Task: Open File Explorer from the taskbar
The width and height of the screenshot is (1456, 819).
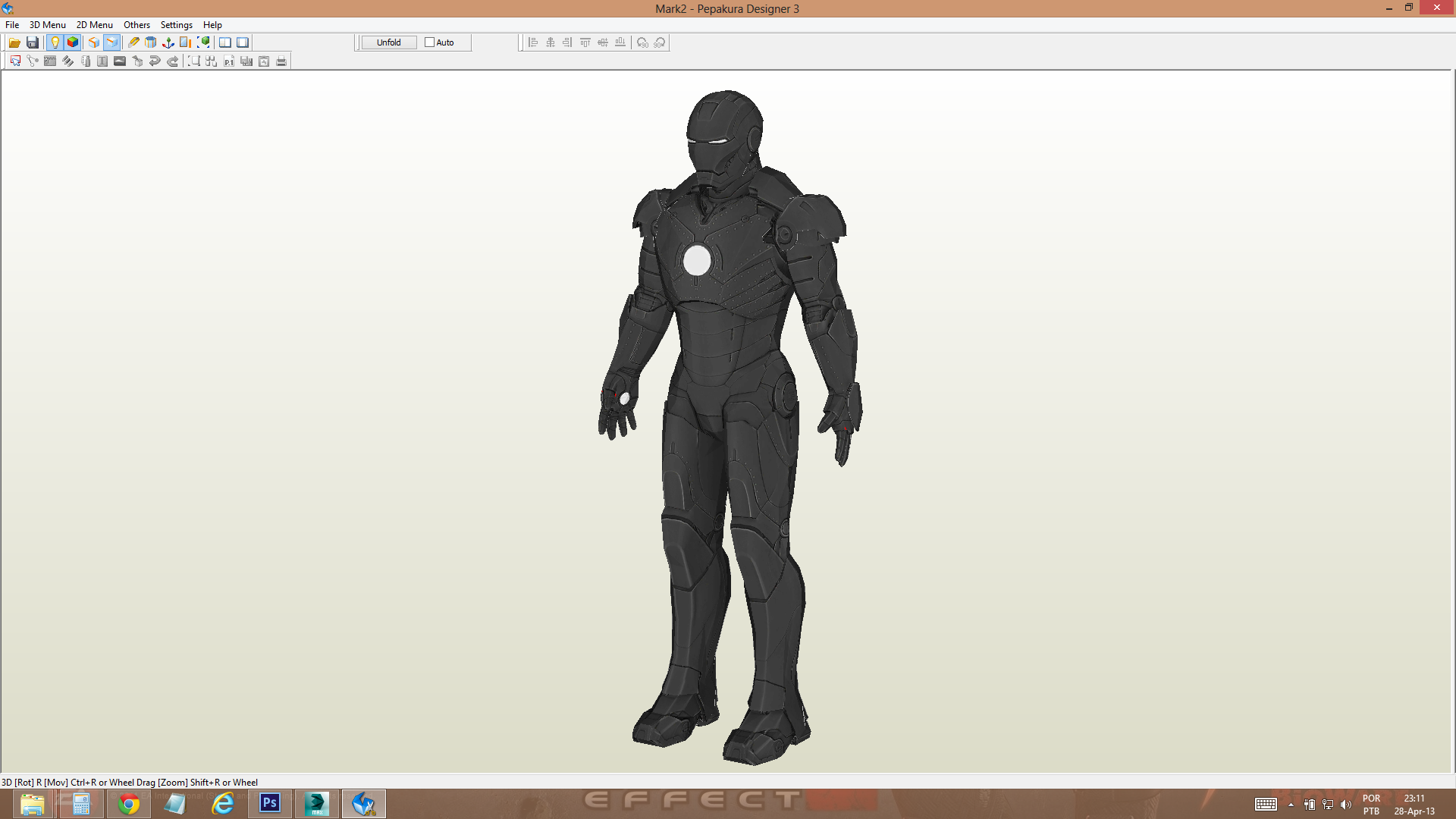Action: coord(33,804)
